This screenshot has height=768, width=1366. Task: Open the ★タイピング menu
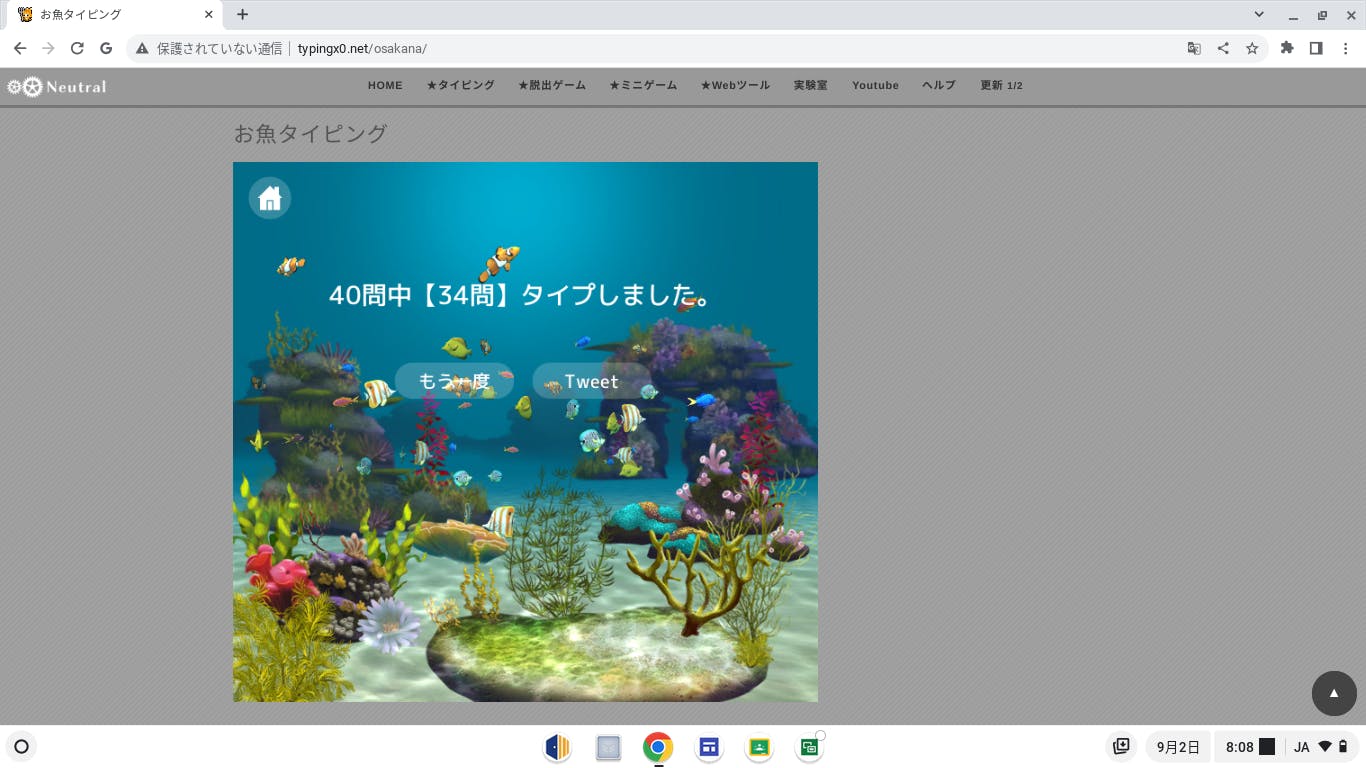460,86
